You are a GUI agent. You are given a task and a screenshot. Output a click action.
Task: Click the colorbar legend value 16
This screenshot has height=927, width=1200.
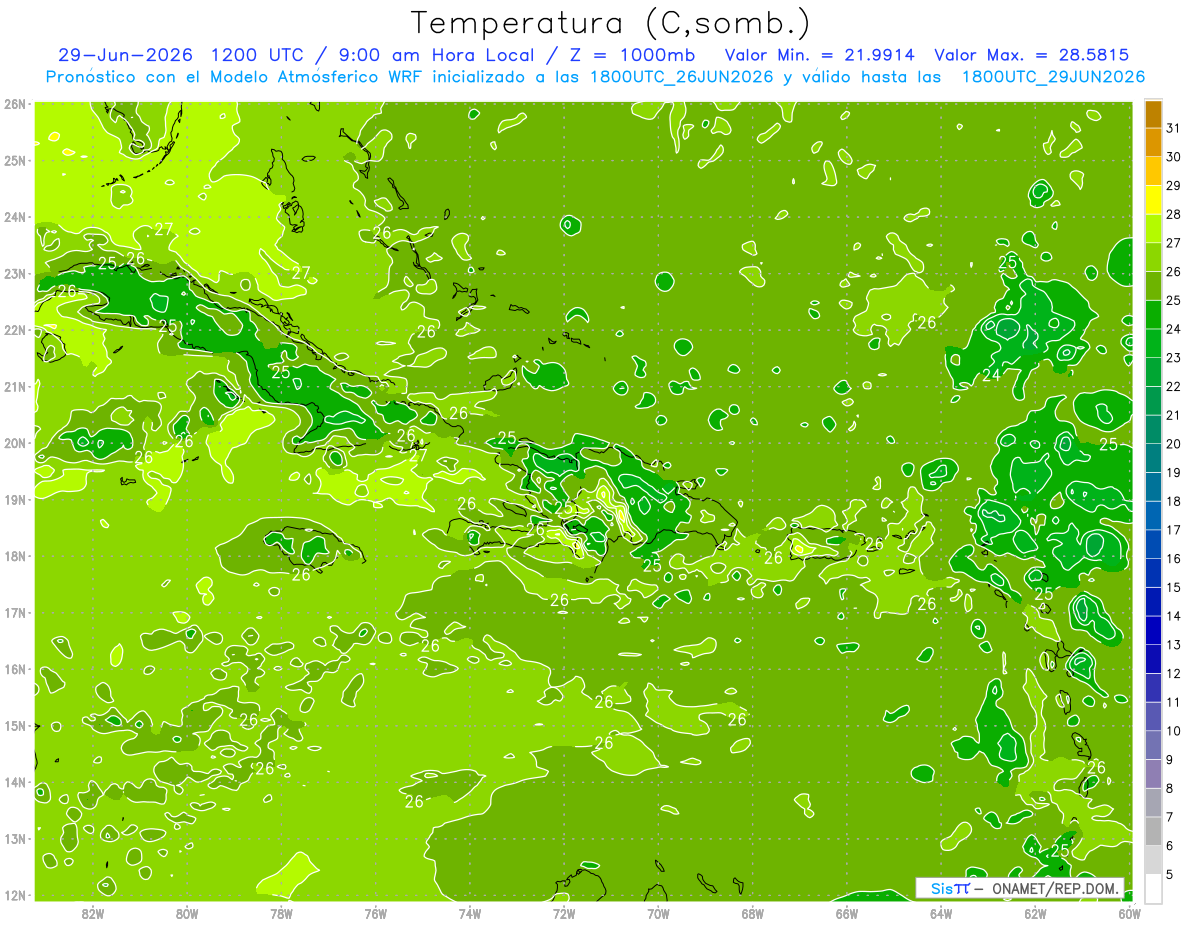click(x=1173, y=558)
